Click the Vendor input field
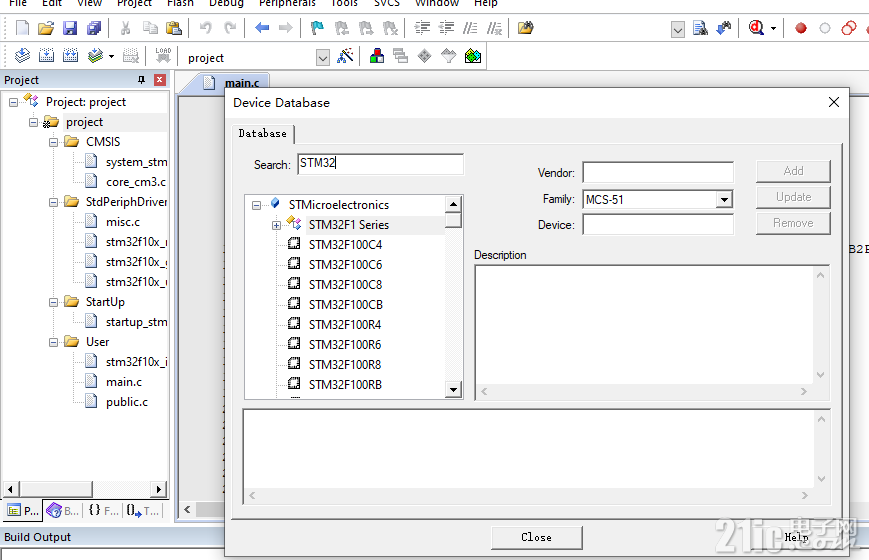This screenshot has width=869, height=560. tap(658, 172)
